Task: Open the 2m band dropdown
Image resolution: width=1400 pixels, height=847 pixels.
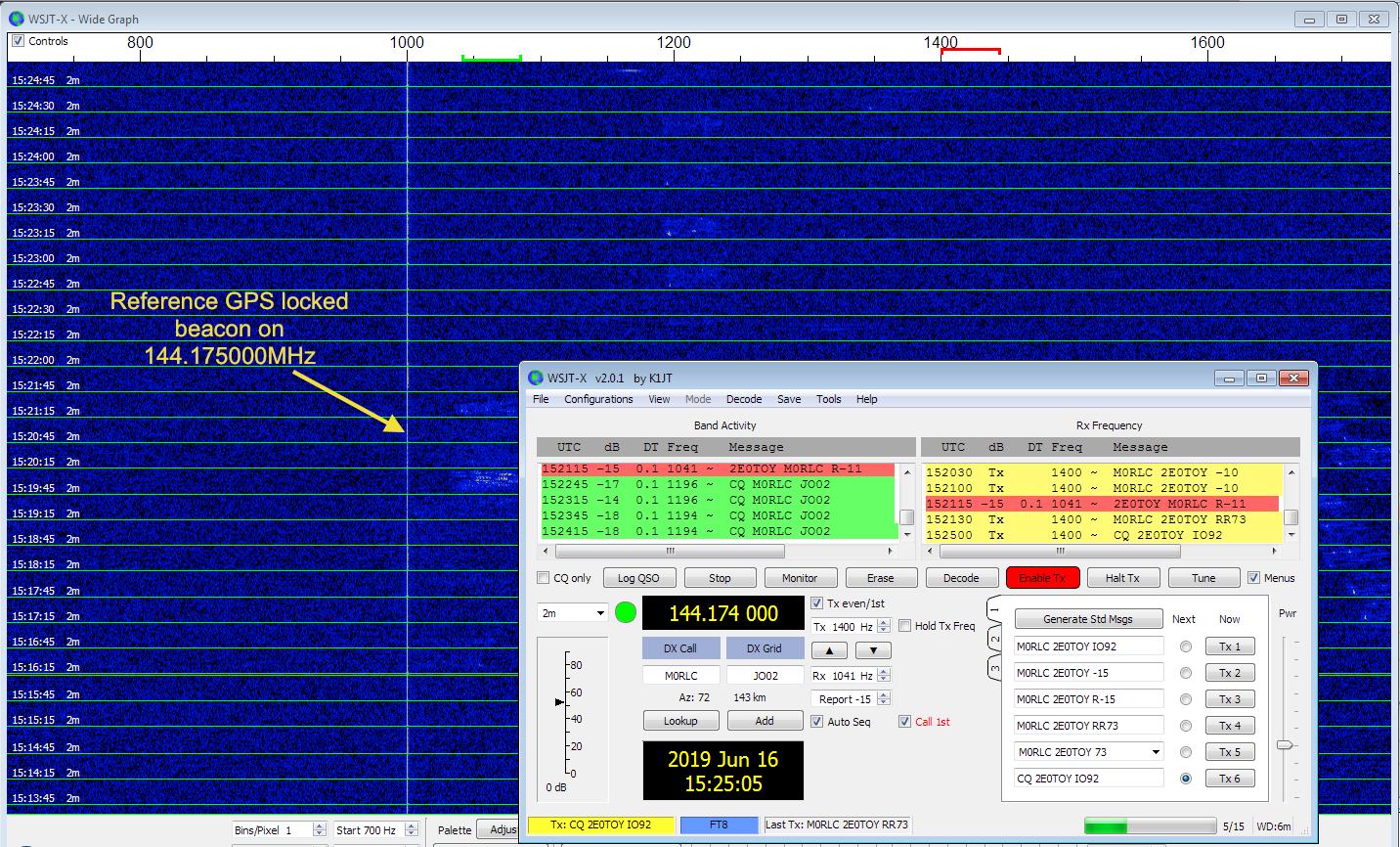Action: [x=573, y=613]
